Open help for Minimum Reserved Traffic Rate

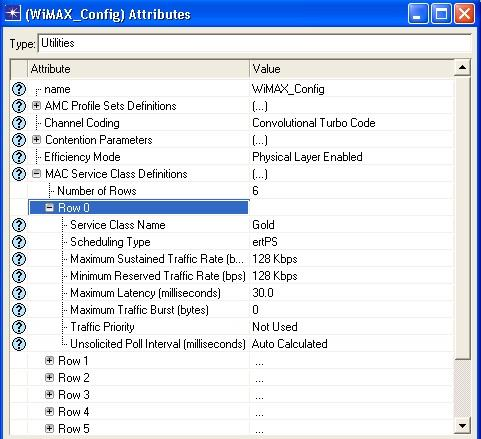tap(19, 276)
